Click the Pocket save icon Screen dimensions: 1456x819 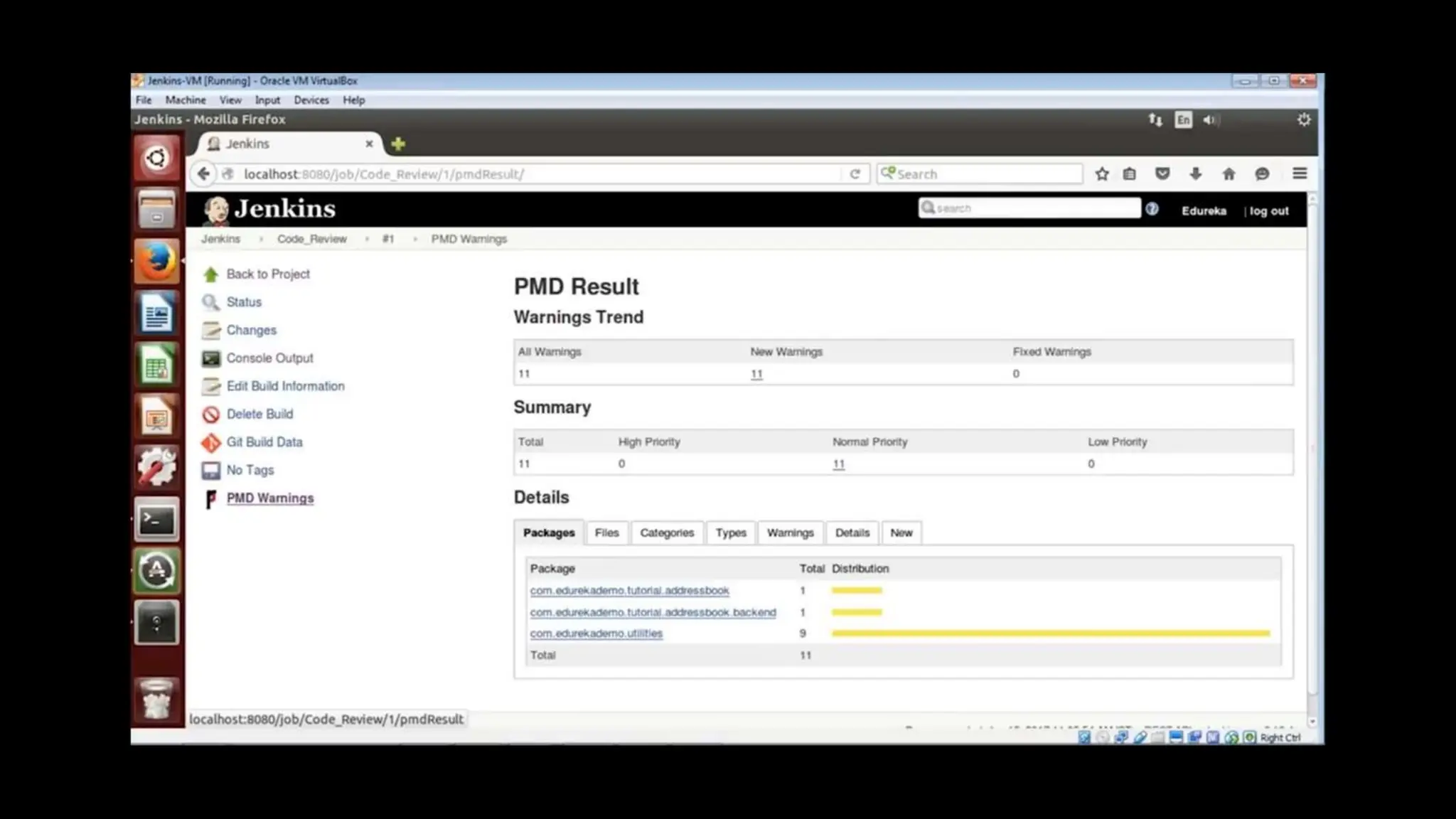click(1162, 174)
